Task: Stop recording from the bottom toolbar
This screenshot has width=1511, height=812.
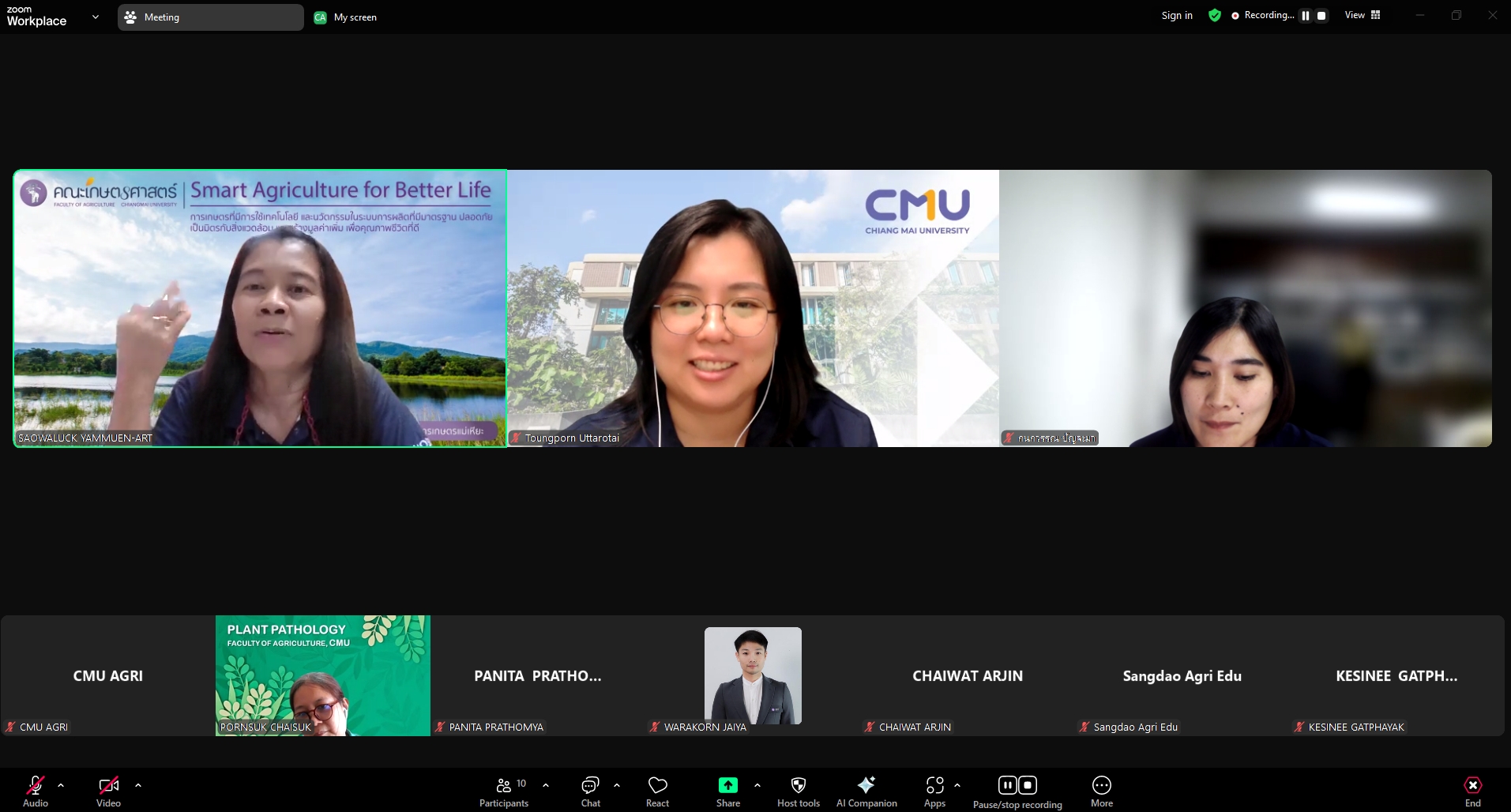Action: coord(1028,784)
